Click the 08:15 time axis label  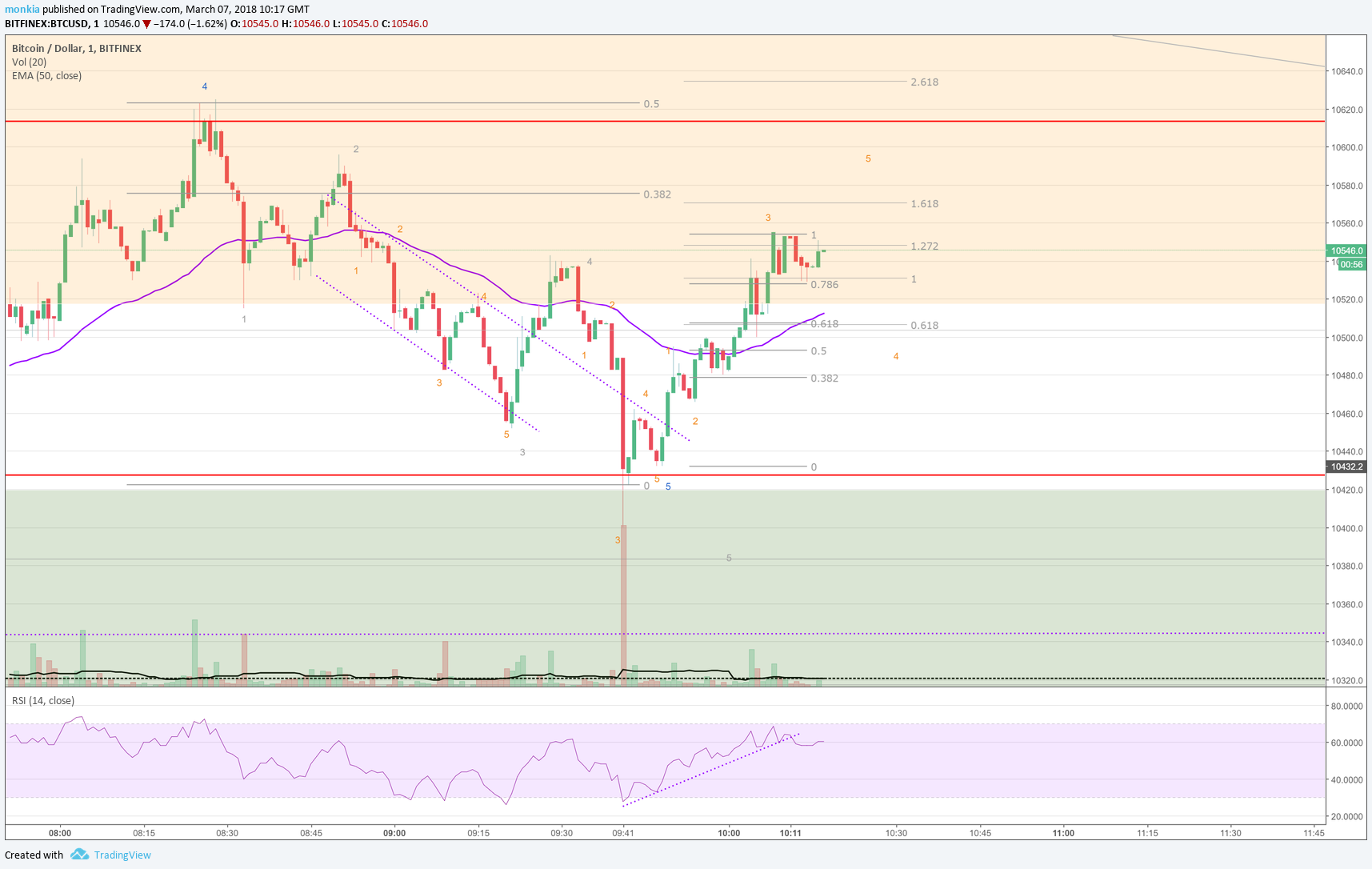tap(144, 833)
